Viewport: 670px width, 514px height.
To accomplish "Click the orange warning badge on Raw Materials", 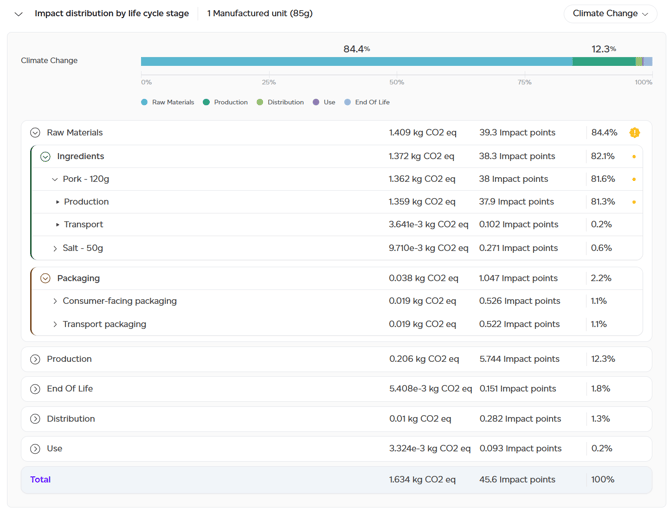I will coord(635,133).
